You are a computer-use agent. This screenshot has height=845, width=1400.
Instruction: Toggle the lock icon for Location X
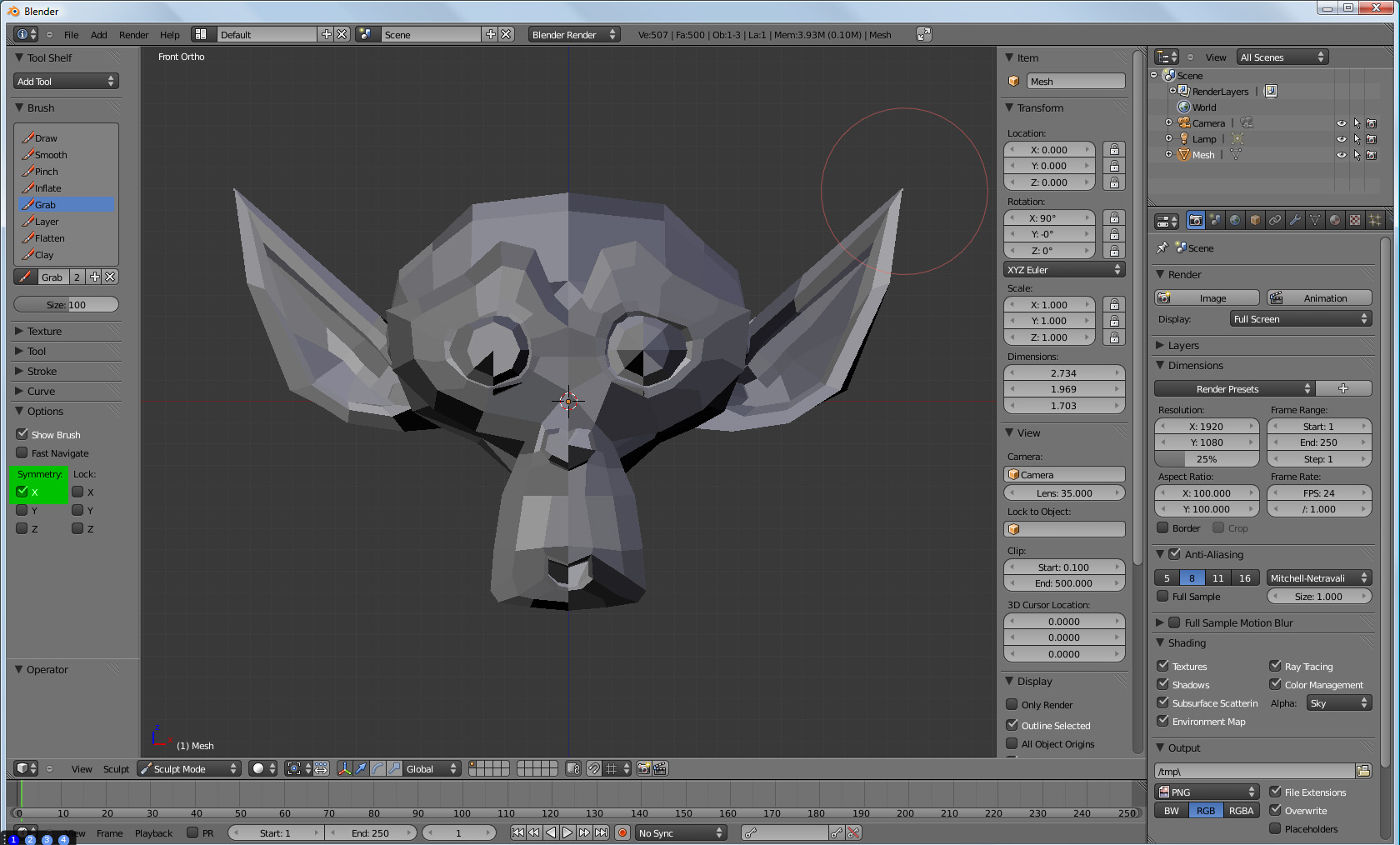click(1114, 149)
